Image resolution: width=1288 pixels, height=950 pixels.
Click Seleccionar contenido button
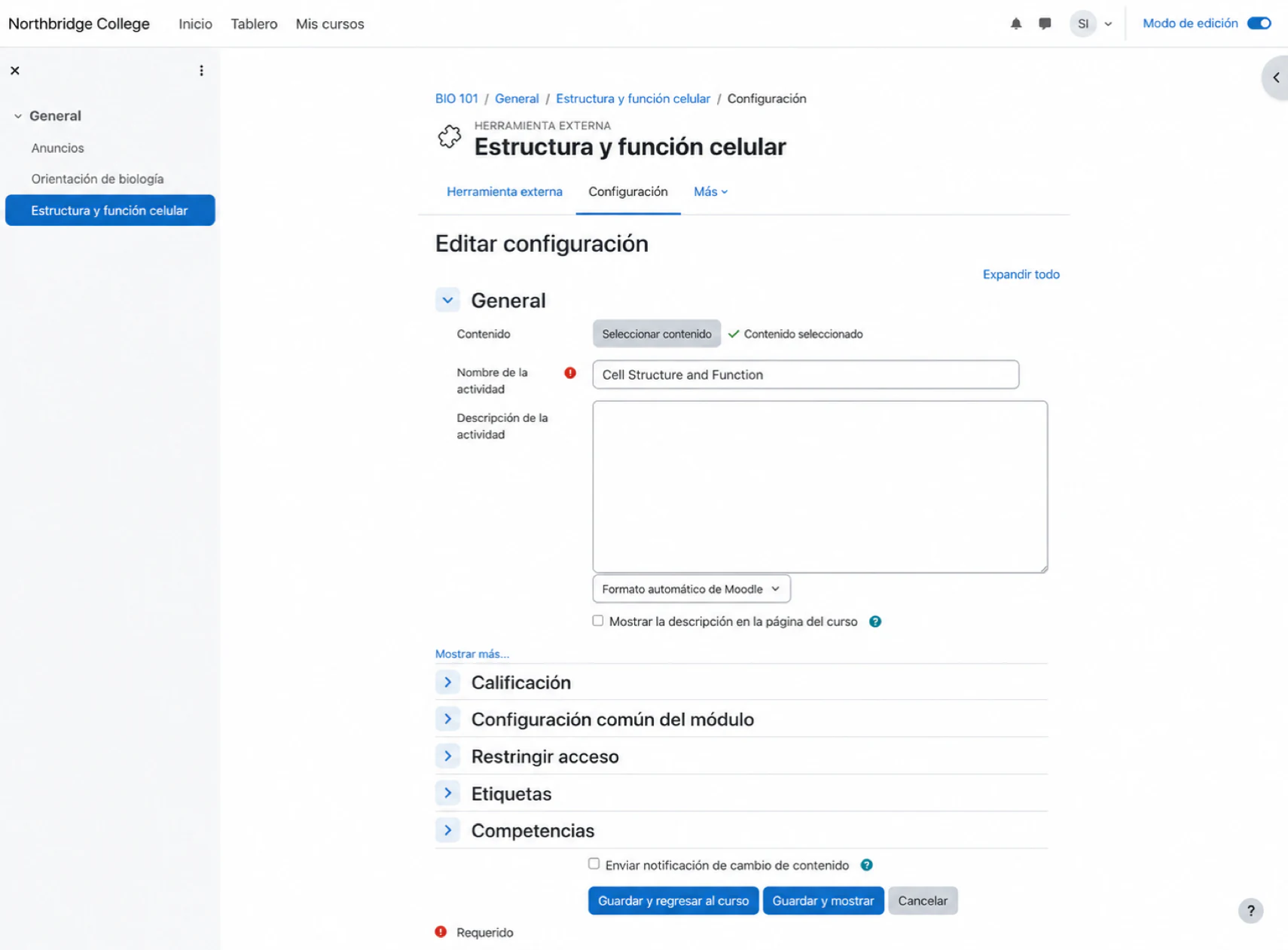click(656, 334)
